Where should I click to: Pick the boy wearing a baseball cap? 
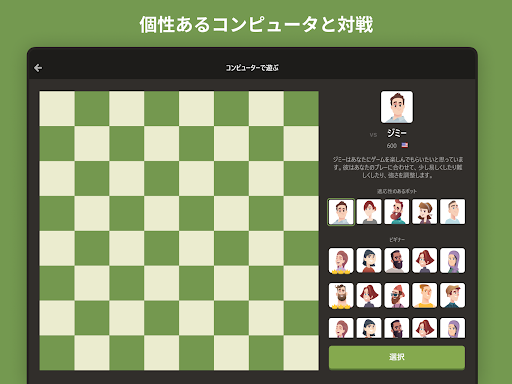[452, 296]
